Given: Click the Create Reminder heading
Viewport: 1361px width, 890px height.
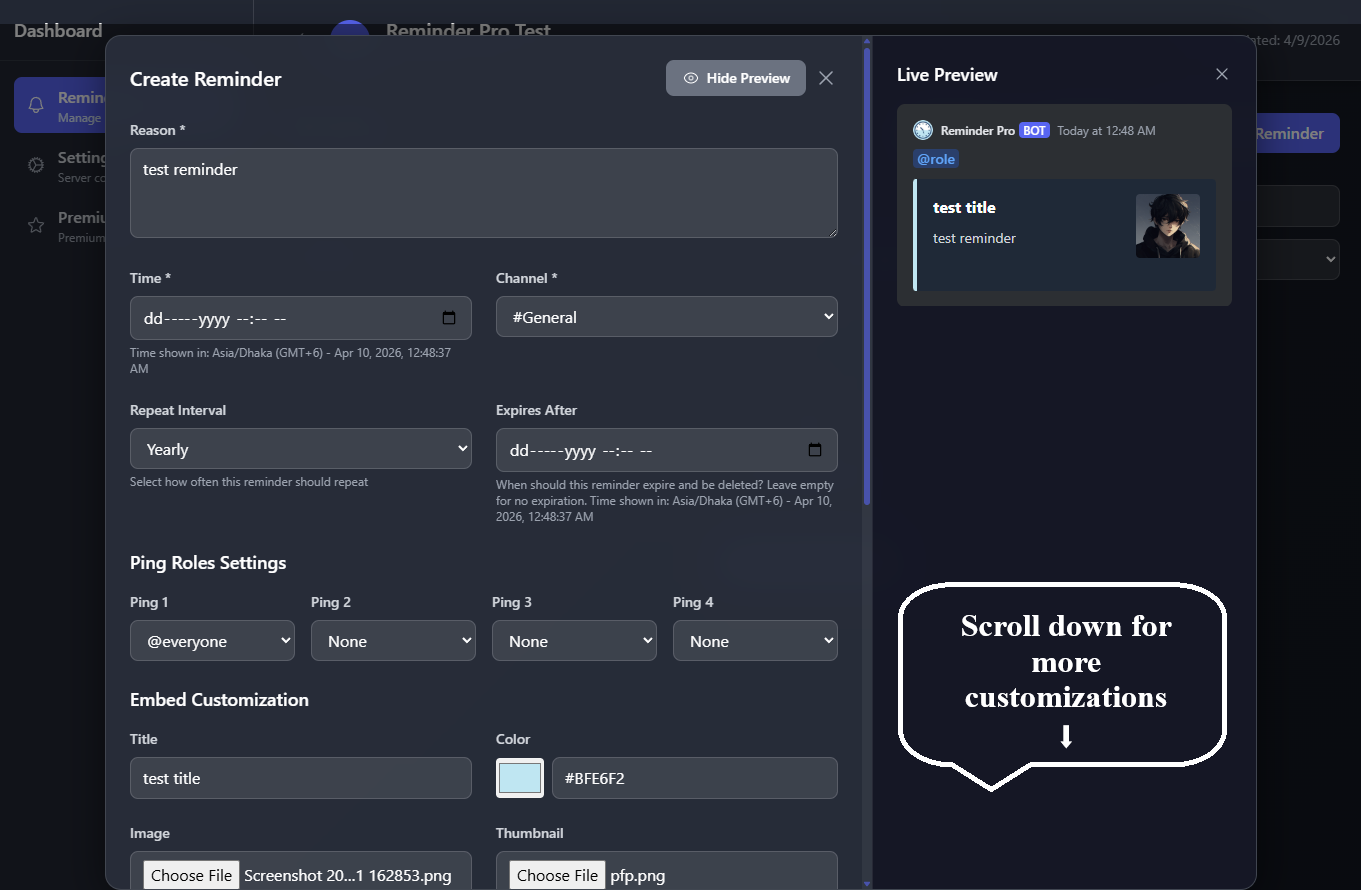Looking at the screenshot, I should tap(206, 79).
